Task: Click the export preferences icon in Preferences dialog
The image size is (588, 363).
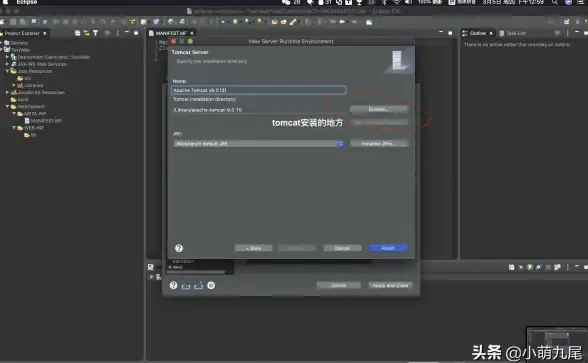Action: click(198, 286)
